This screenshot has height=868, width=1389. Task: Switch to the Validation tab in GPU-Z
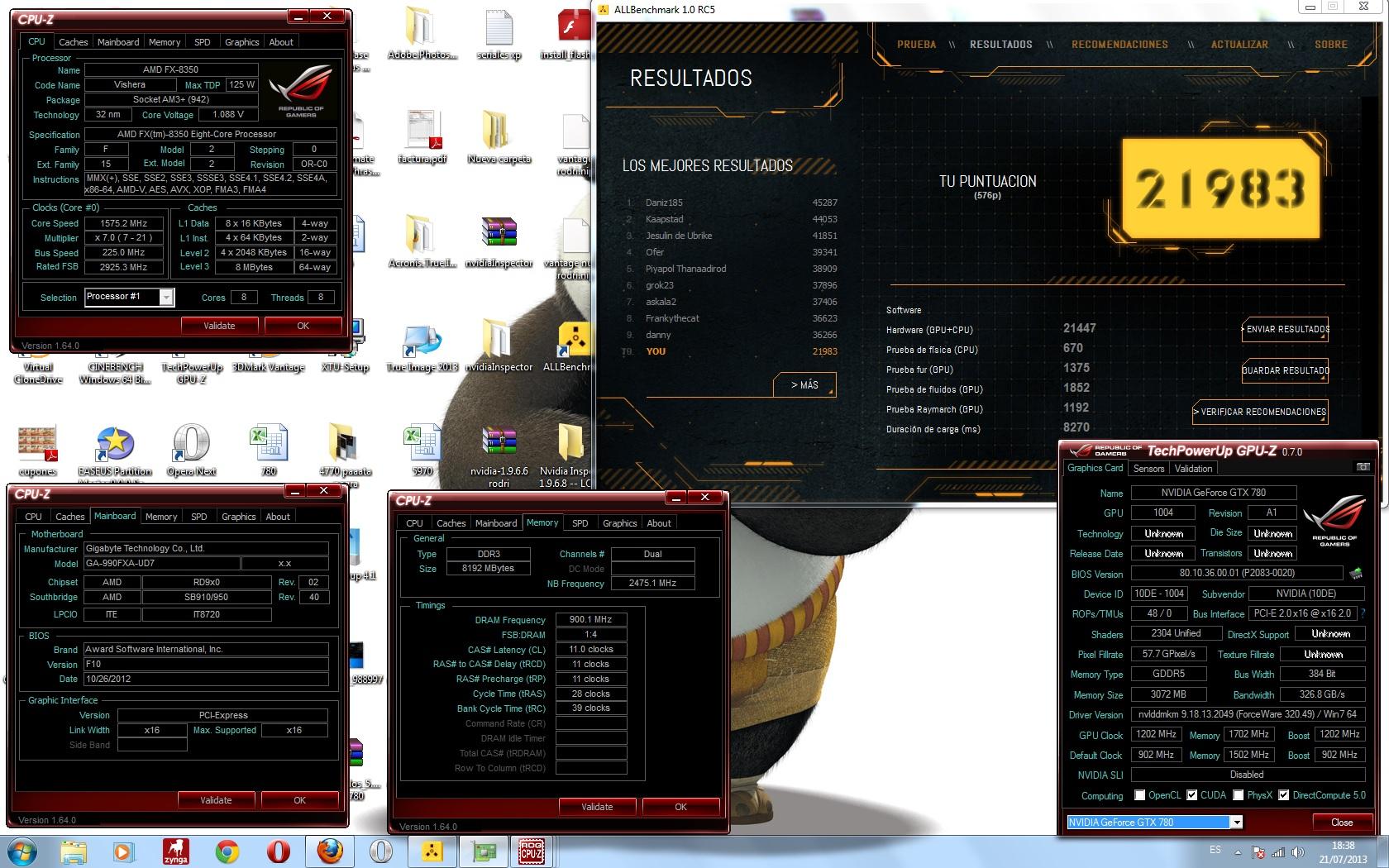[x=1193, y=469]
